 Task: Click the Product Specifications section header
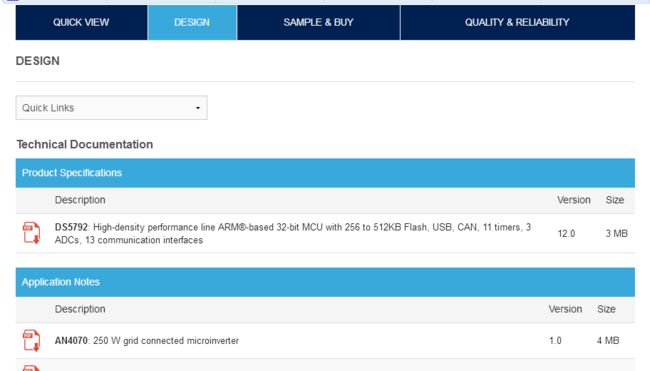(325, 173)
